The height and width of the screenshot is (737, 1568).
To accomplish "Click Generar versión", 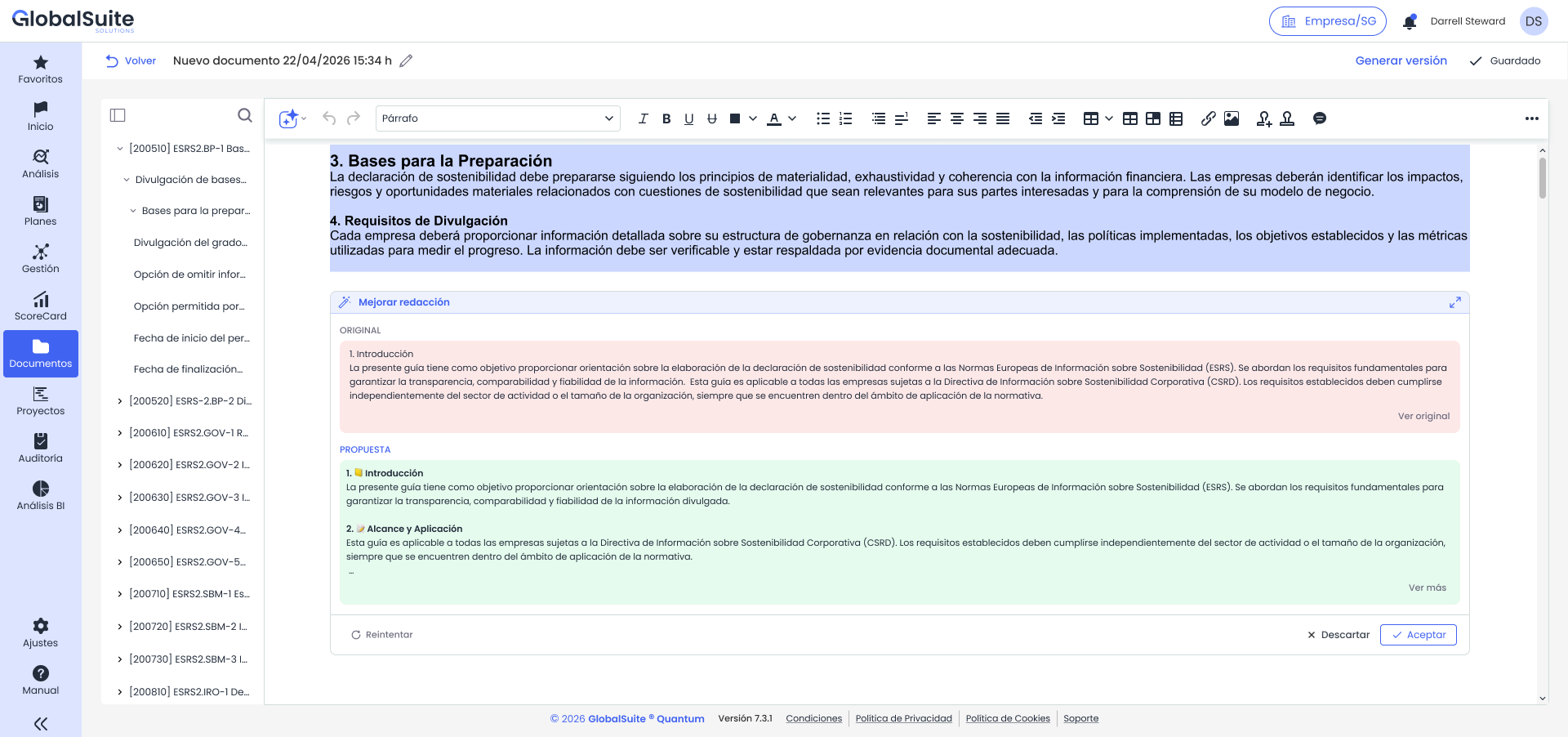I will [x=1401, y=60].
